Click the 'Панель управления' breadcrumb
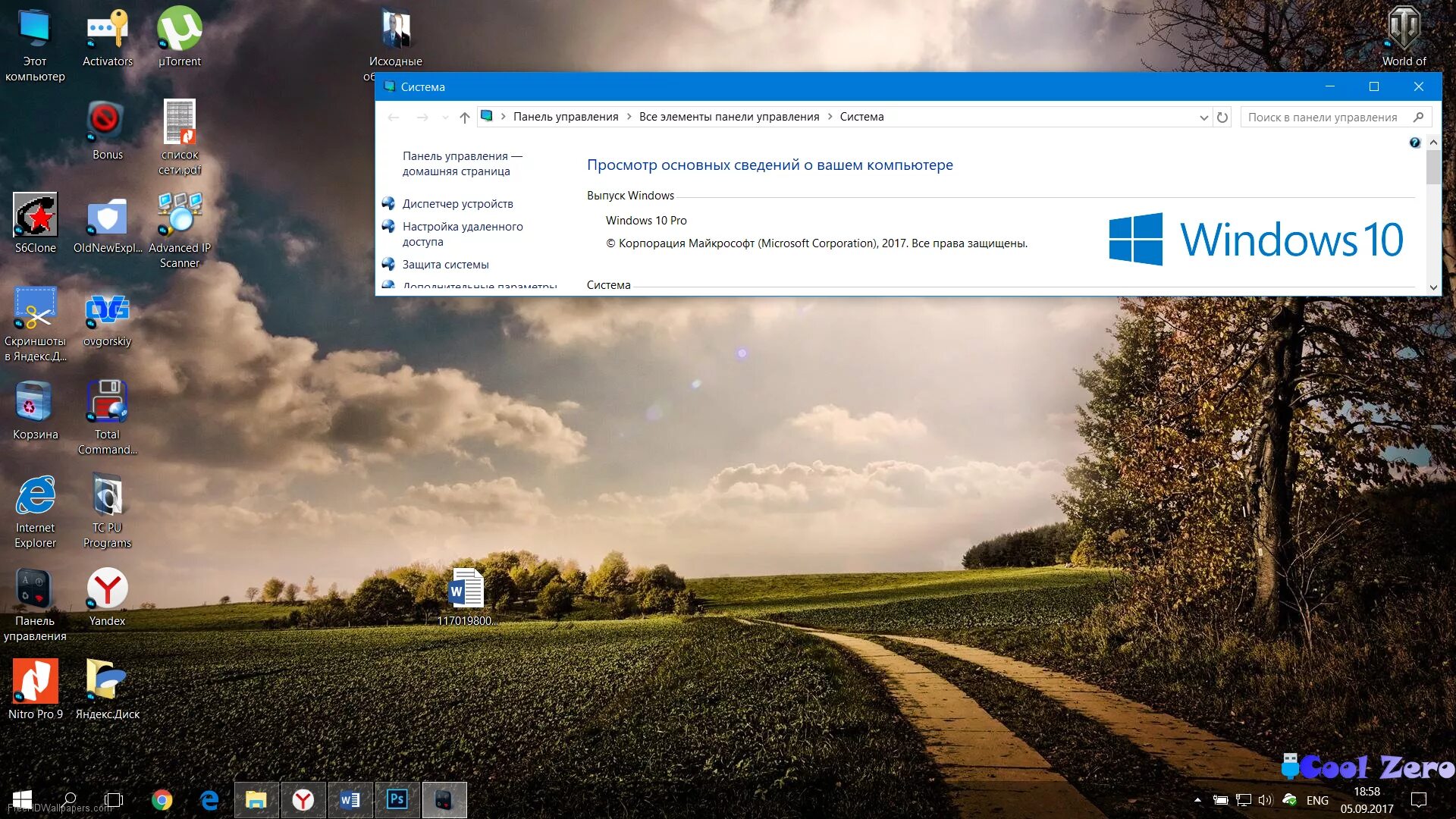Viewport: 1456px width, 819px height. [566, 117]
